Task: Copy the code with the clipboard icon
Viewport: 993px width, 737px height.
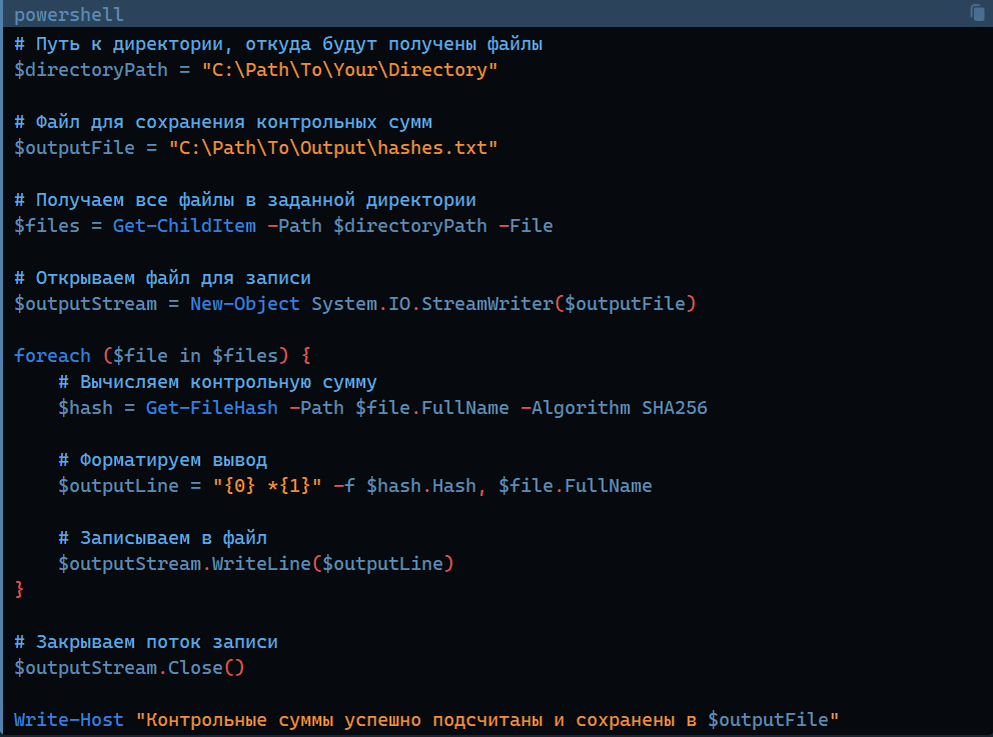Action: click(x=977, y=13)
